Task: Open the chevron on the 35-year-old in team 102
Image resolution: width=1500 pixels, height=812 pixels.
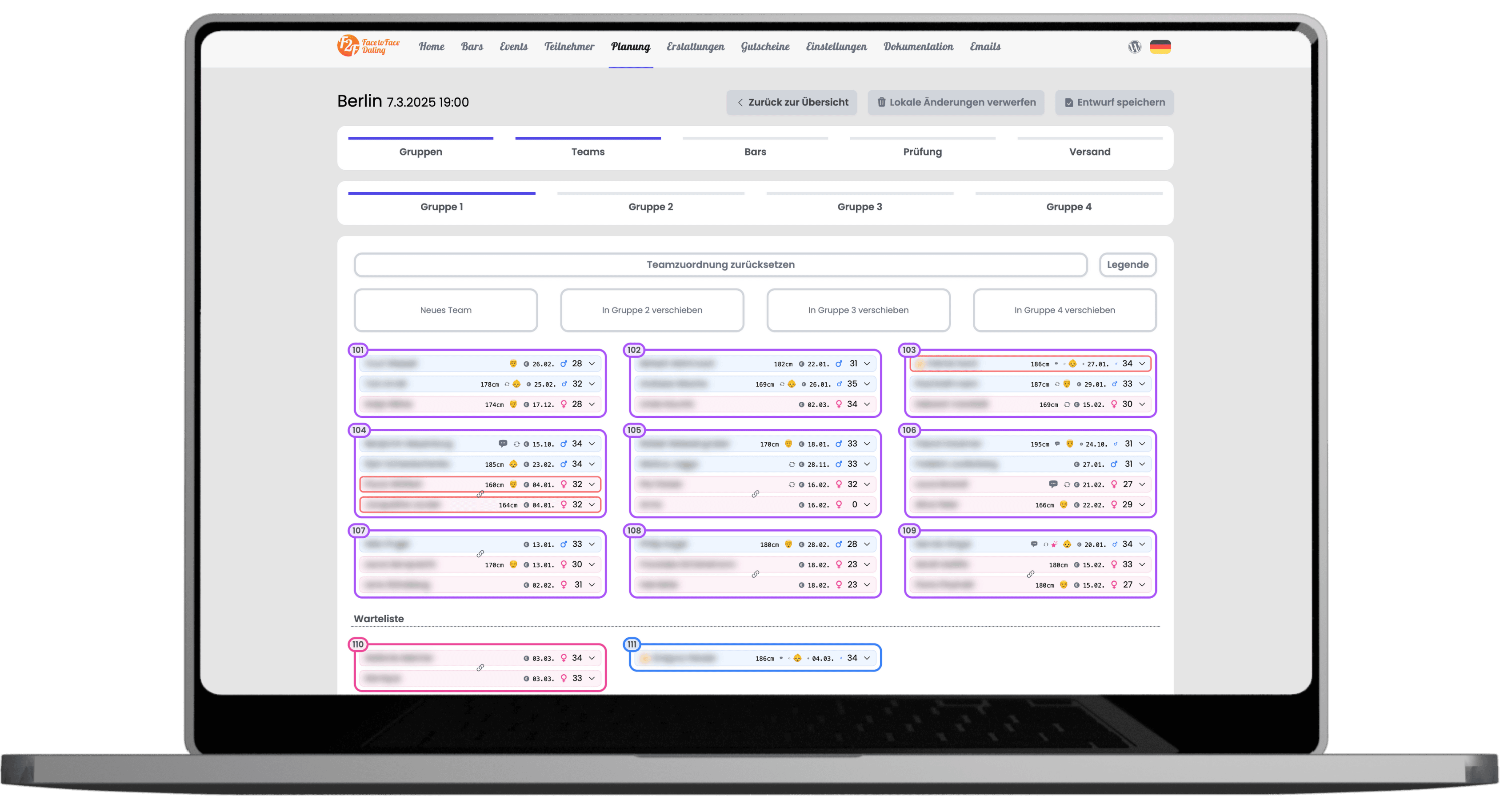Action: [867, 384]
